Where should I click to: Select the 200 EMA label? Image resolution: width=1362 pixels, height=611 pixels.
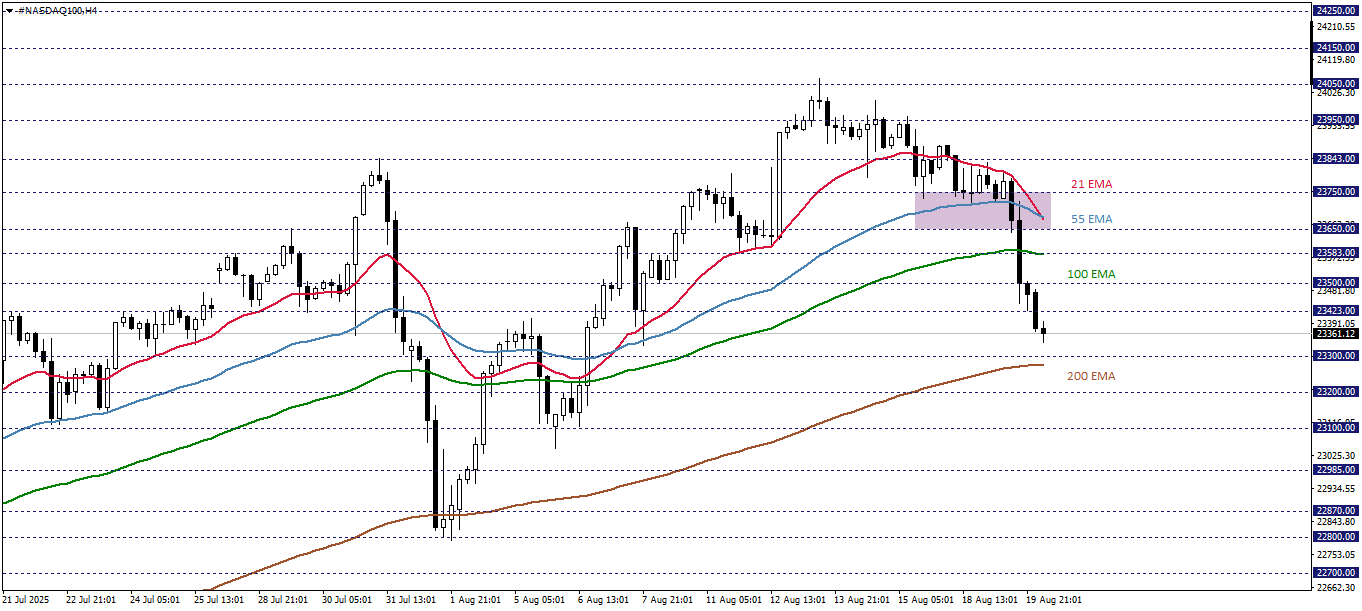[x=1092, y=376]
